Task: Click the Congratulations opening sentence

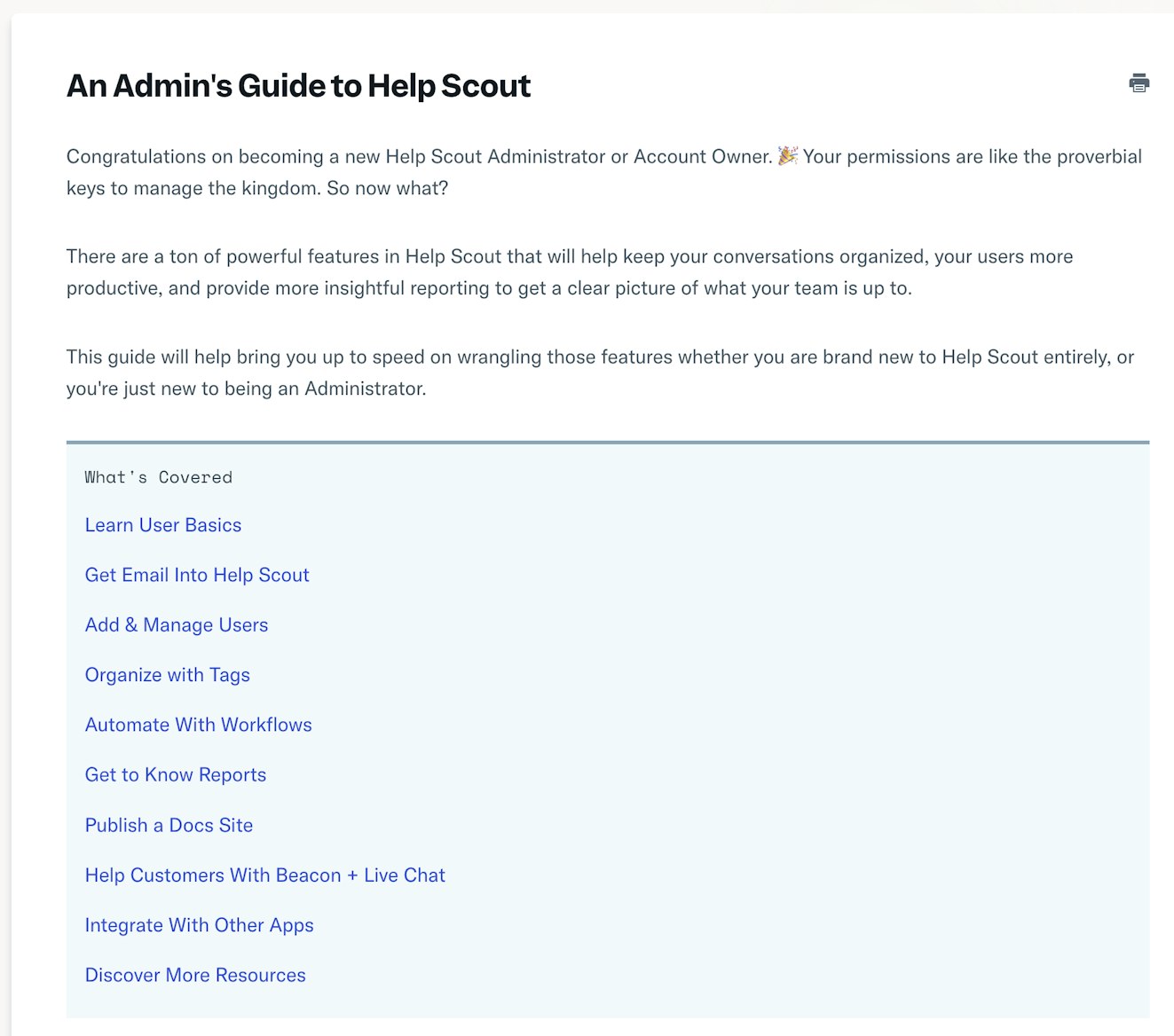Action: coord(419,157)
